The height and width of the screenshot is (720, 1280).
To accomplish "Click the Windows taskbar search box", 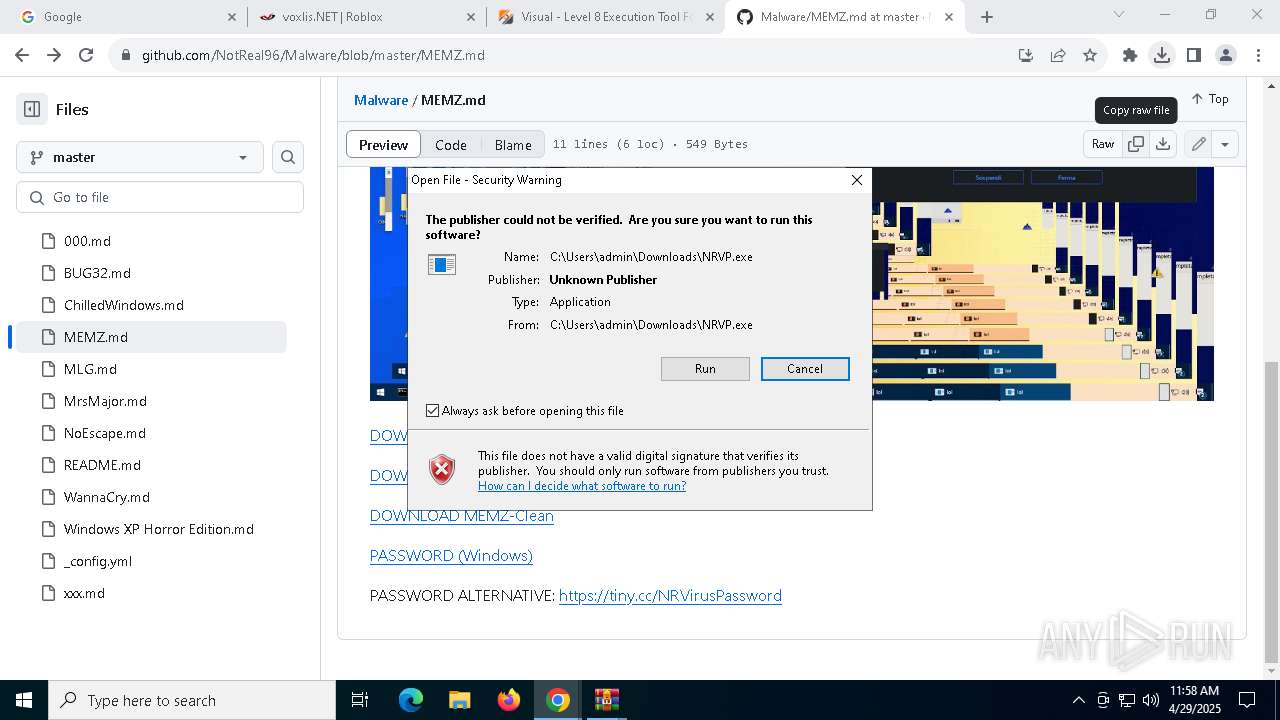I will pyautogui.click(x=192, y=700).
